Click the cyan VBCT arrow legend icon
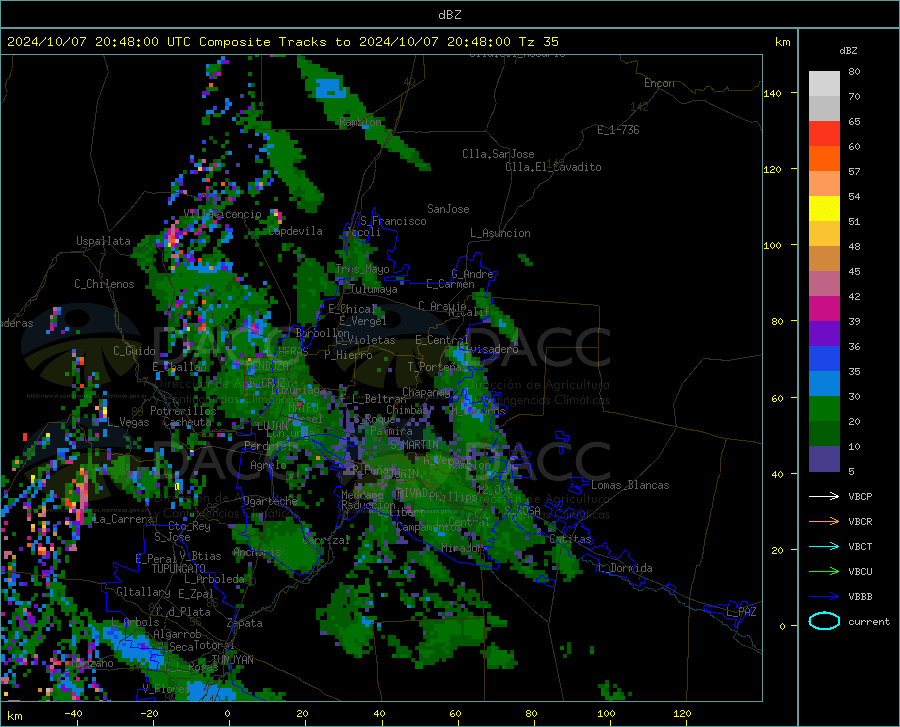This screenshot has height=727, width=900. 824,546
